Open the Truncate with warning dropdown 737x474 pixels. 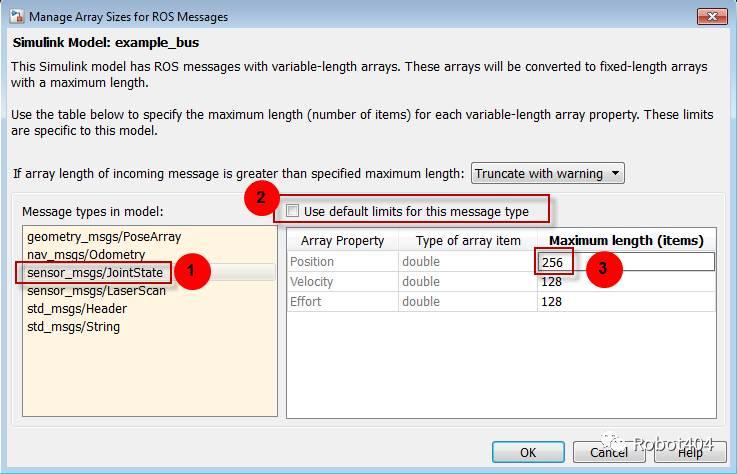[548, 174]
